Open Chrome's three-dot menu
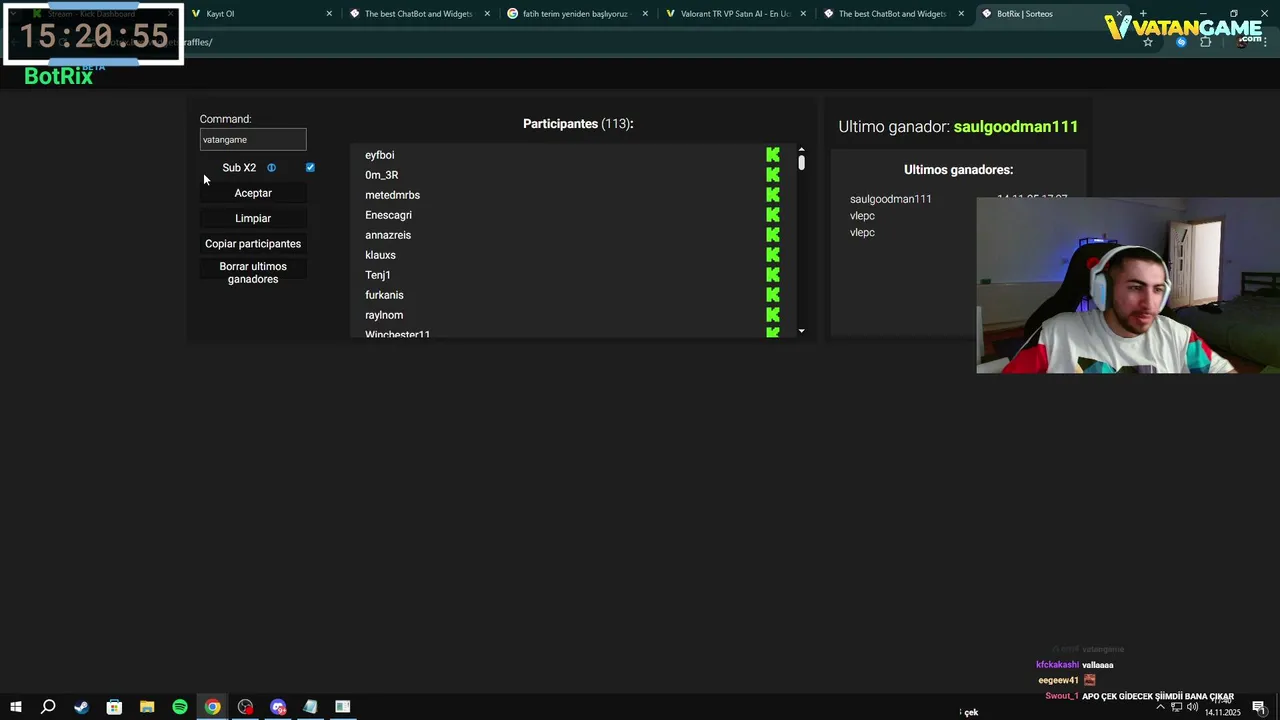Viewport: 1280px width, 720px height. [x=1266, y=42]
